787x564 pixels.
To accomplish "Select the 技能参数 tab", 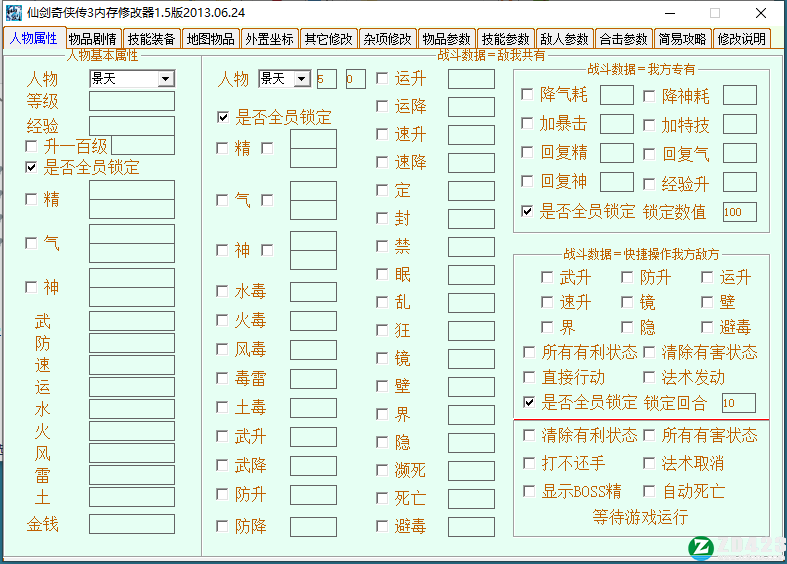I will click(x=506, y=39).
